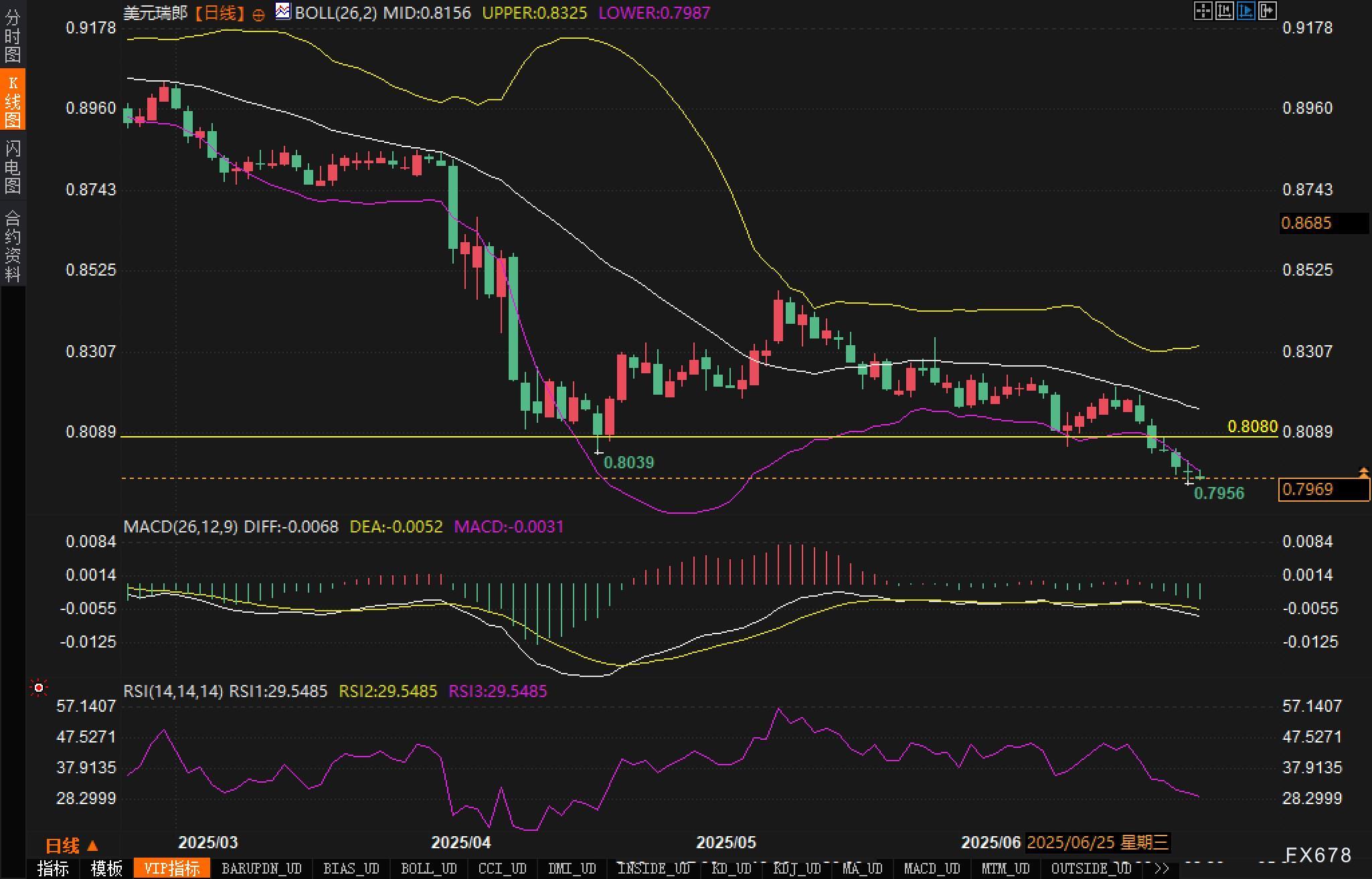Open the 指标 menu at bottom
1372x879 pixels.
coord(53,869)
